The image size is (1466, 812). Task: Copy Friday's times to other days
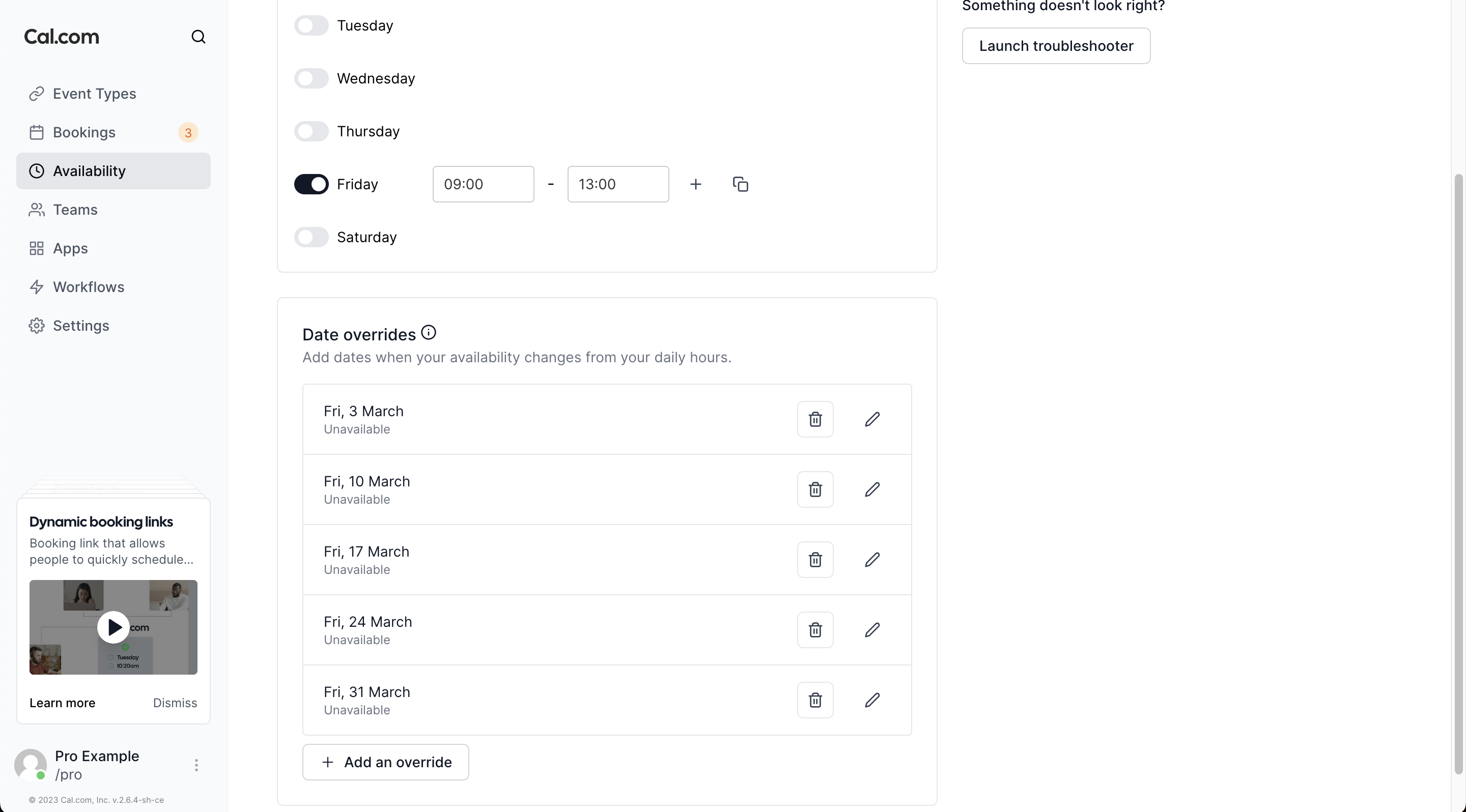[x=740, y=184]
